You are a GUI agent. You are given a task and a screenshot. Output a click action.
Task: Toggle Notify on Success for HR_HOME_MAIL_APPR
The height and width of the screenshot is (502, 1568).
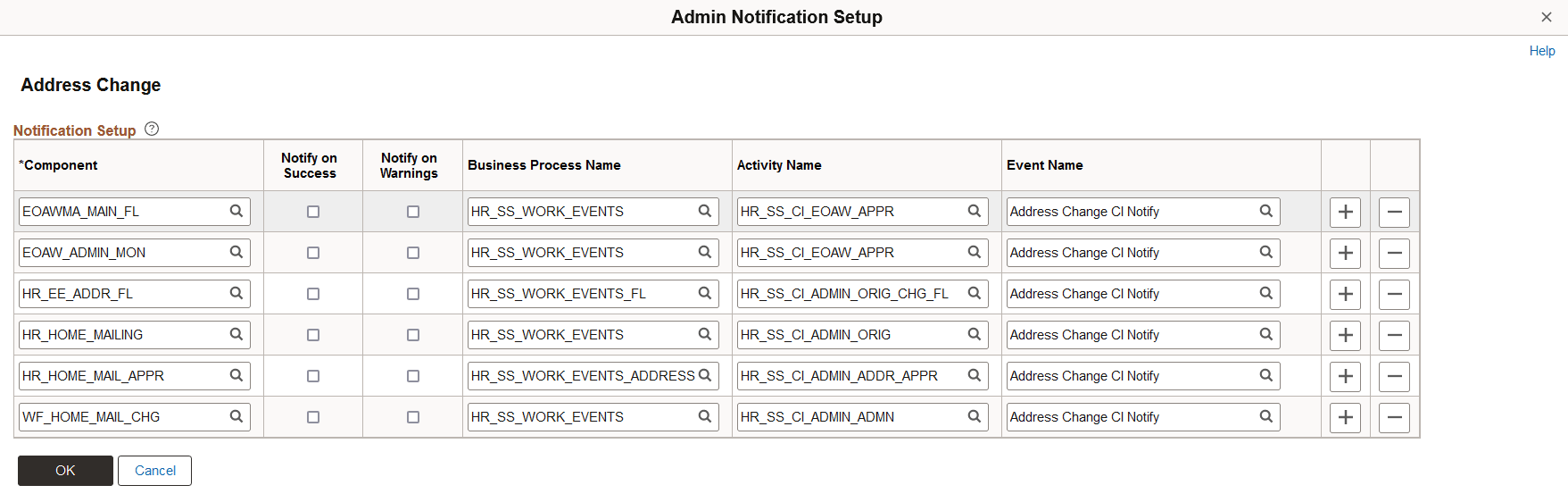pos(313,376)
